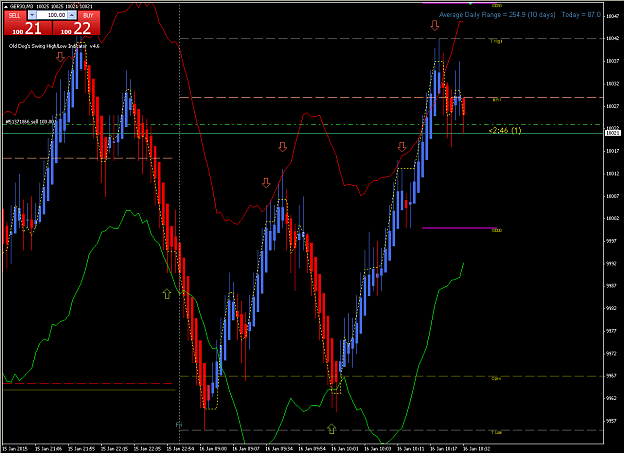Click the Old Dog's Swing High/Low Indicator label

[54, 46]
